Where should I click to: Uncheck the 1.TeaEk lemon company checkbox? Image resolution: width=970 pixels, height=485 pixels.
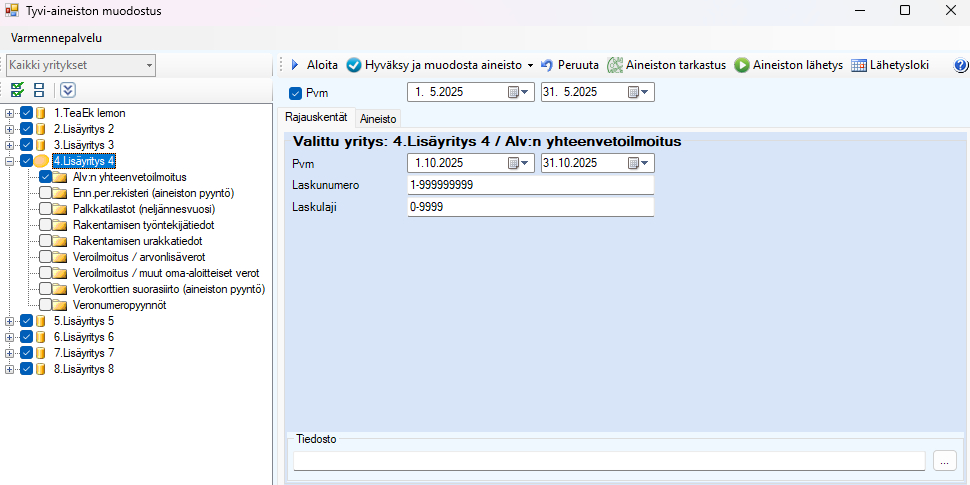pyautogui.click(x=27, y=113)
